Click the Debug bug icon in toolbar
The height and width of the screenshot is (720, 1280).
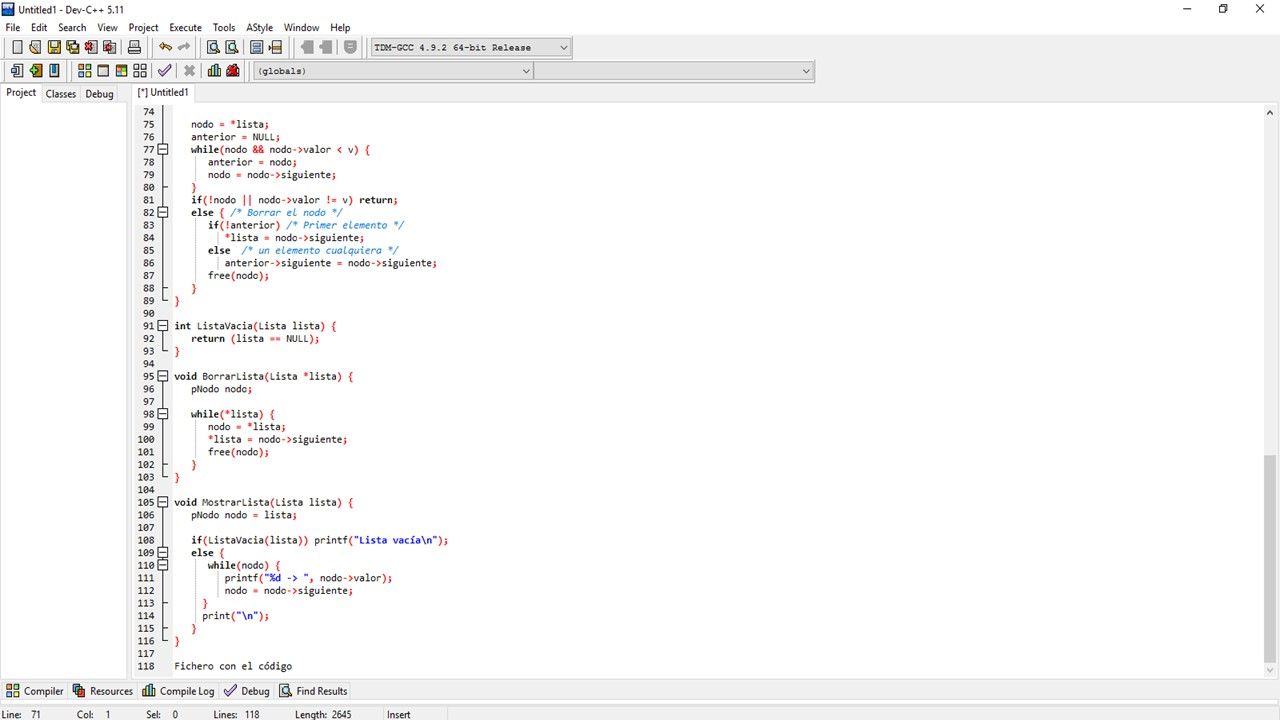click(x=233, y=71)
